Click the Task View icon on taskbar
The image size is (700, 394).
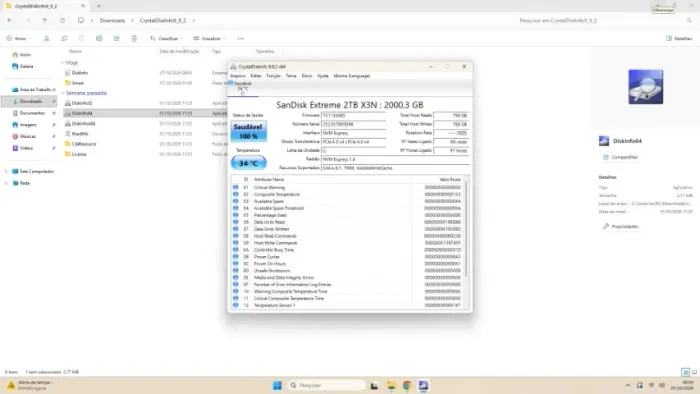point(374,386)
